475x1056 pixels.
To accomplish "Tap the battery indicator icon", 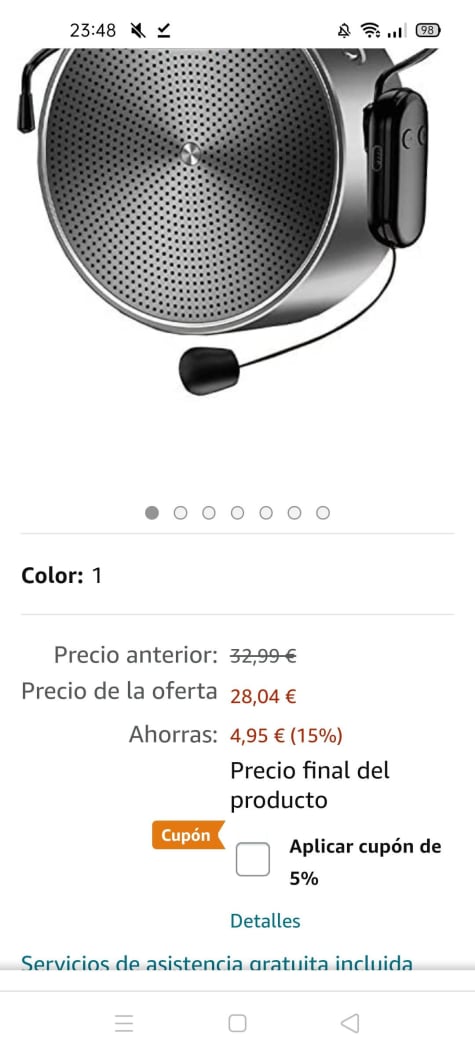I will point(428,30).
